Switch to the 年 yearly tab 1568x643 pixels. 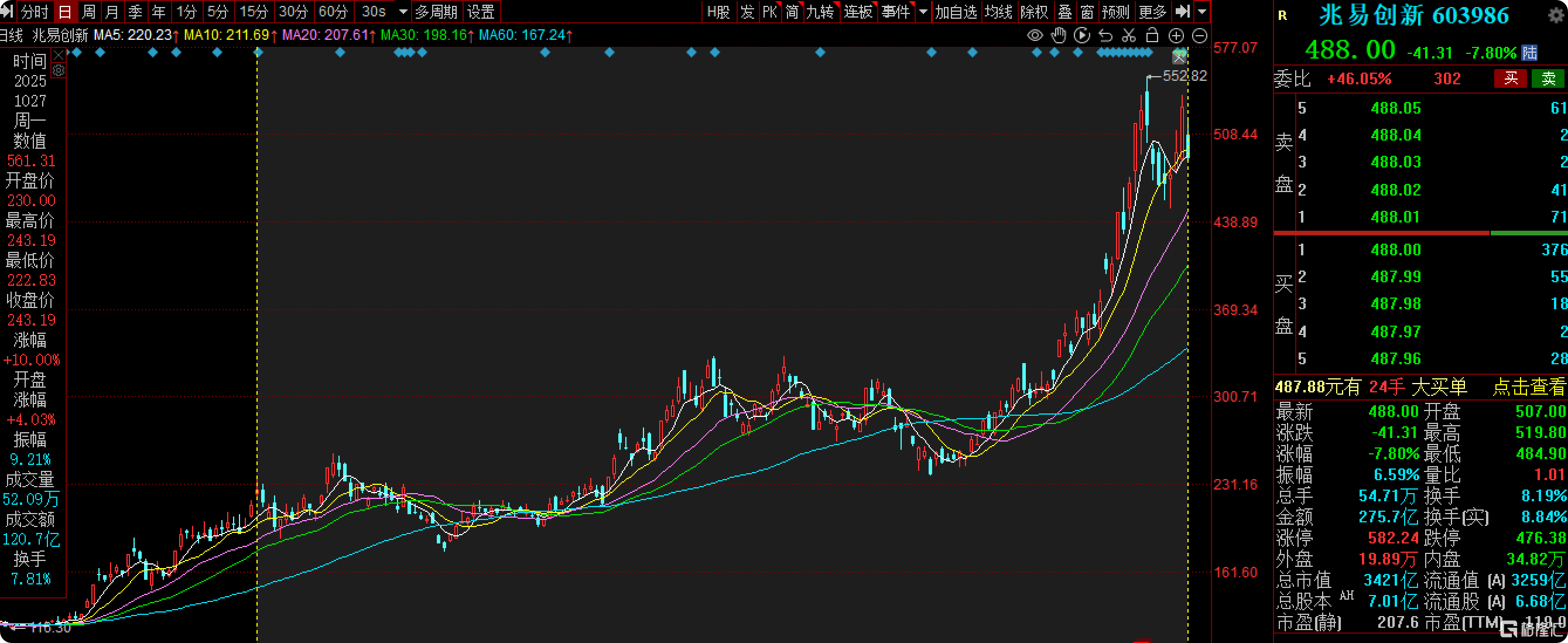coord(158,12)
